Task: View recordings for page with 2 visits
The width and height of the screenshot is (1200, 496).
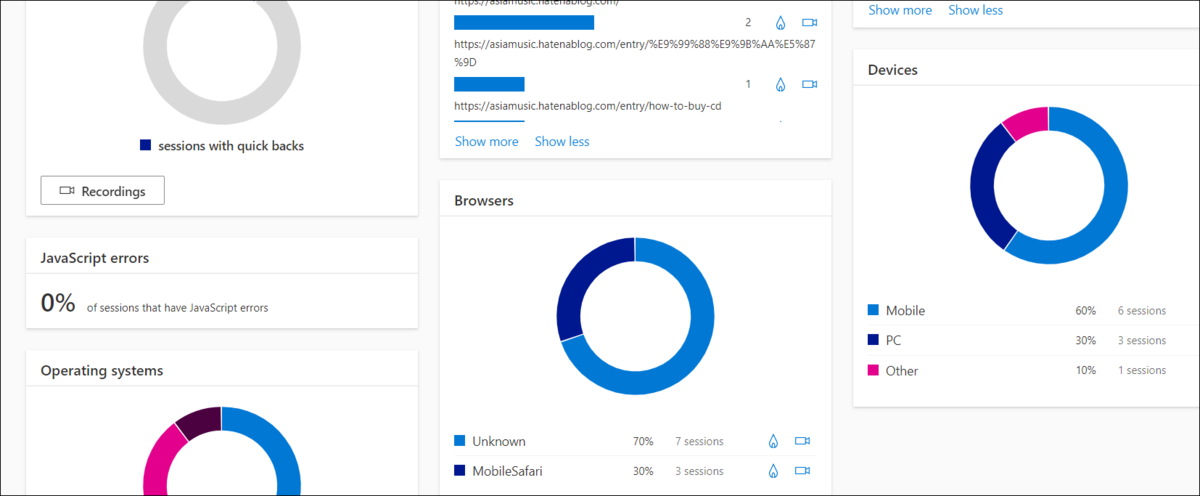Action: point(810,23)
